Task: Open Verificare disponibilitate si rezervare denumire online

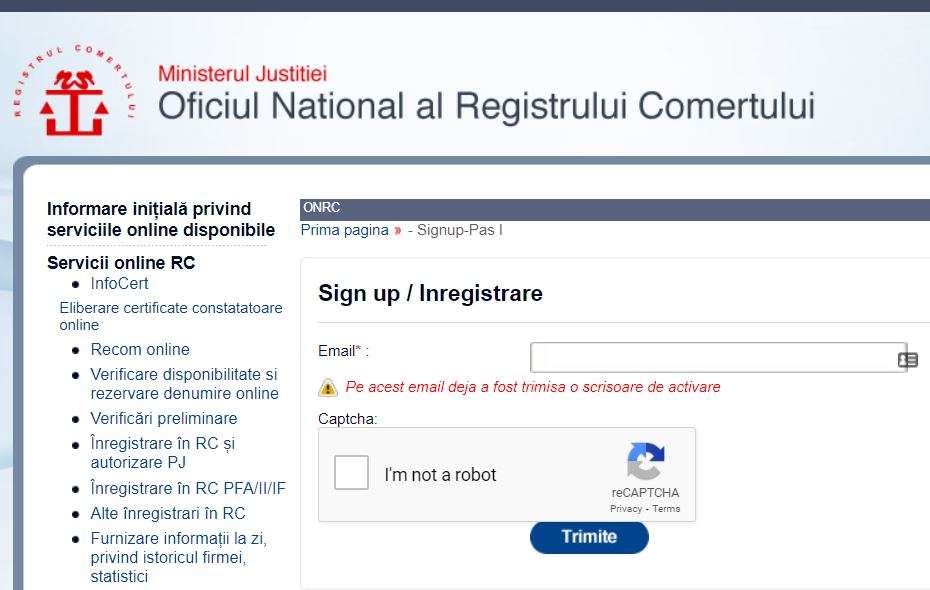Action: click(184, 384)
